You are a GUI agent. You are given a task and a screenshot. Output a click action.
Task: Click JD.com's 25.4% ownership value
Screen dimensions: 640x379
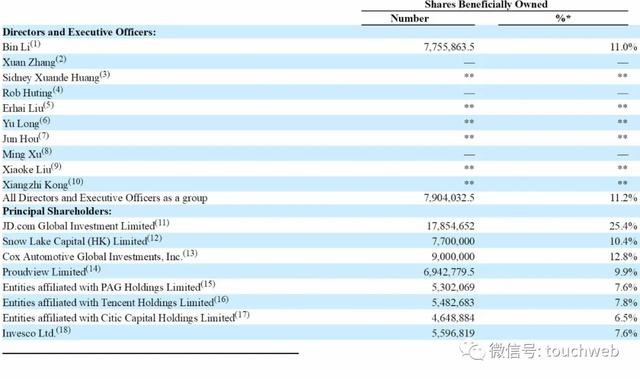pyautogui.click(x=623, y=226)
